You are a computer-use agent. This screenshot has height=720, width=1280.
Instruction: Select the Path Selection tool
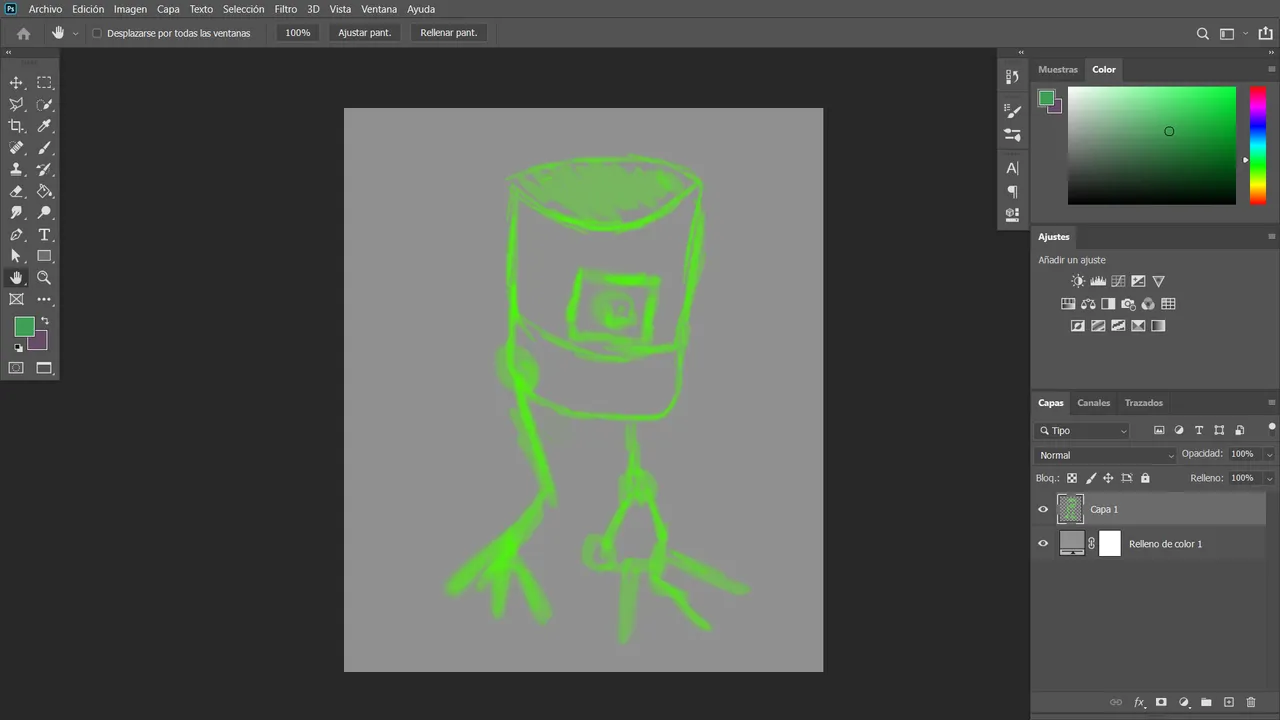tap(16, 256)
